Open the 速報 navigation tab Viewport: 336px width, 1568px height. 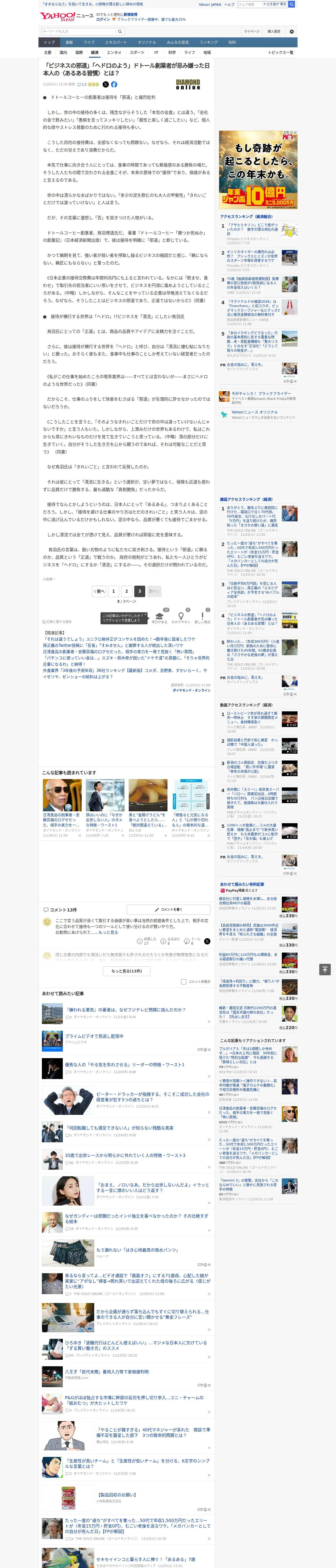[69, 43]
